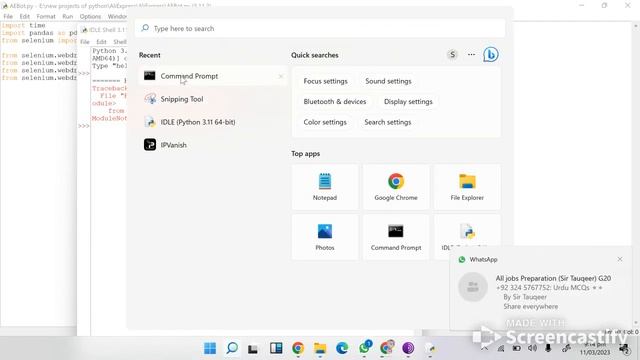
Task: Open WhatsApp from the taskbar
Action: 364,348
